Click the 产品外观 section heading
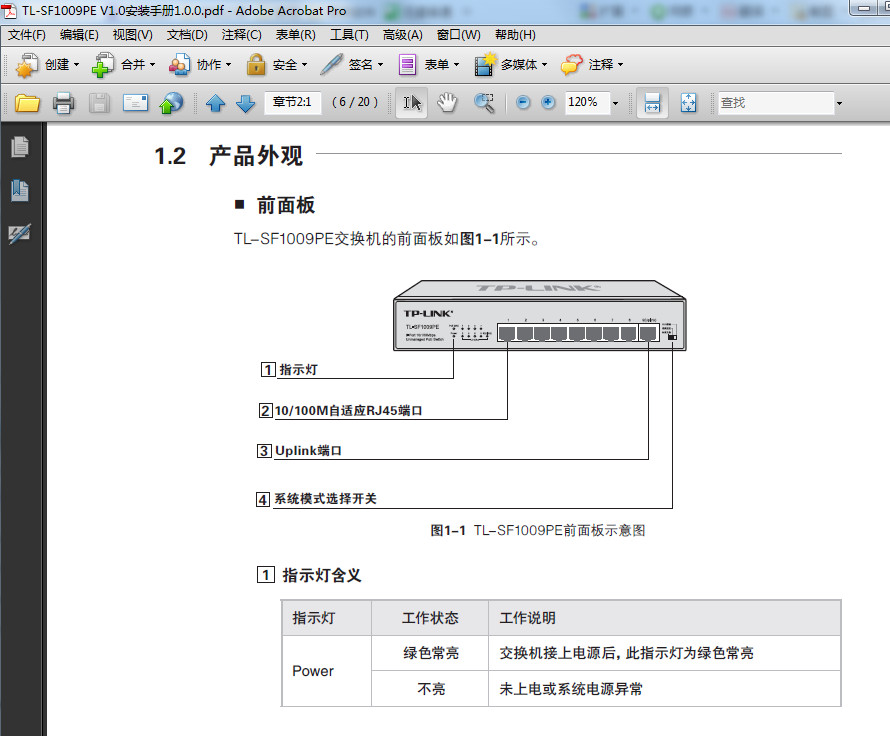The width and height of the screenshot is (890, 736). click(256, 156)
